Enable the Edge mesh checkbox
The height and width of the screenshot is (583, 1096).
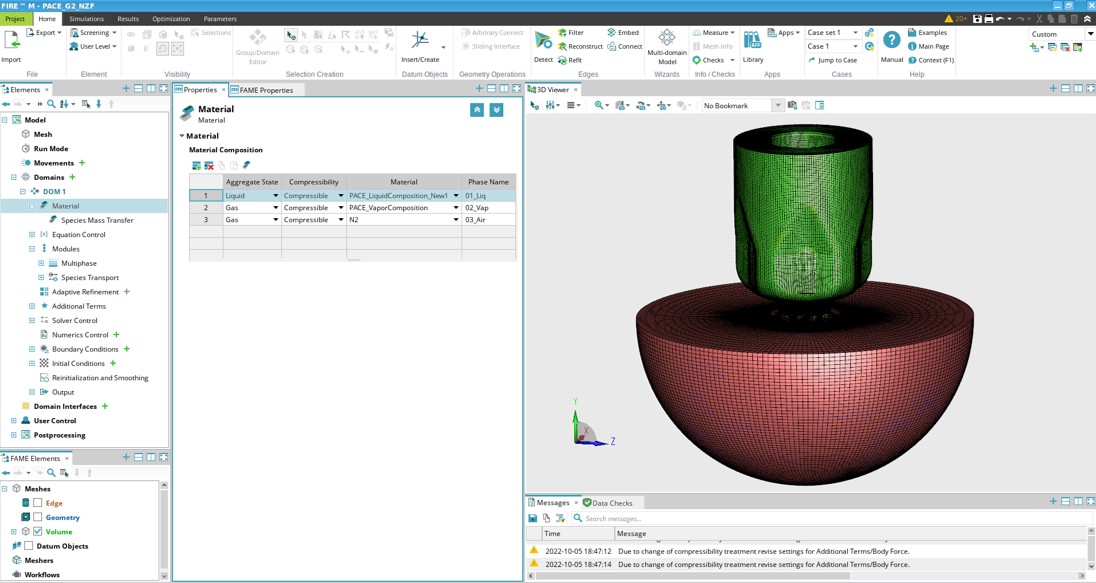(x=38, y=503)
